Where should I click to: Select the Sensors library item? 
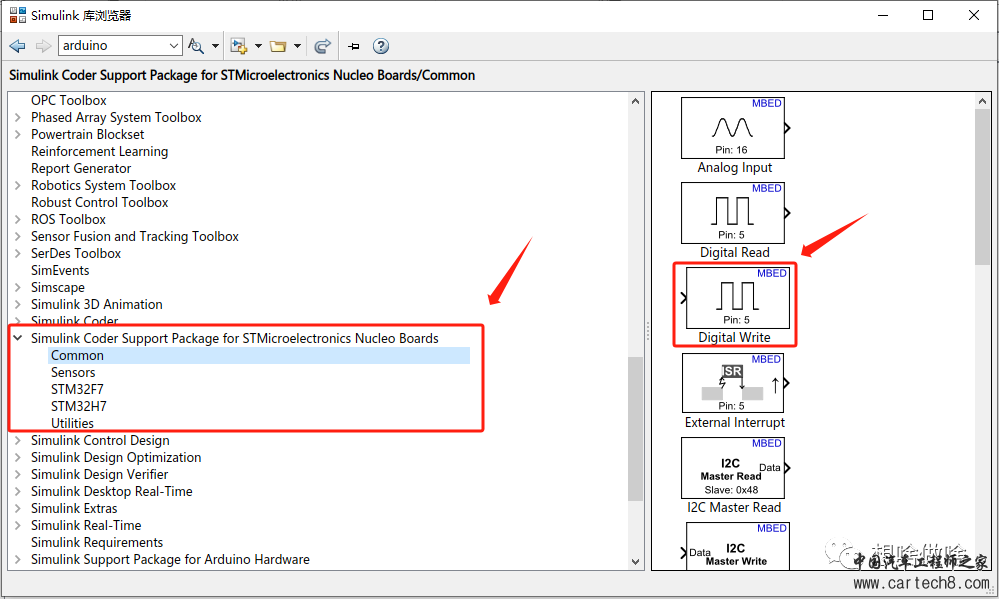(x=73, y=372)
